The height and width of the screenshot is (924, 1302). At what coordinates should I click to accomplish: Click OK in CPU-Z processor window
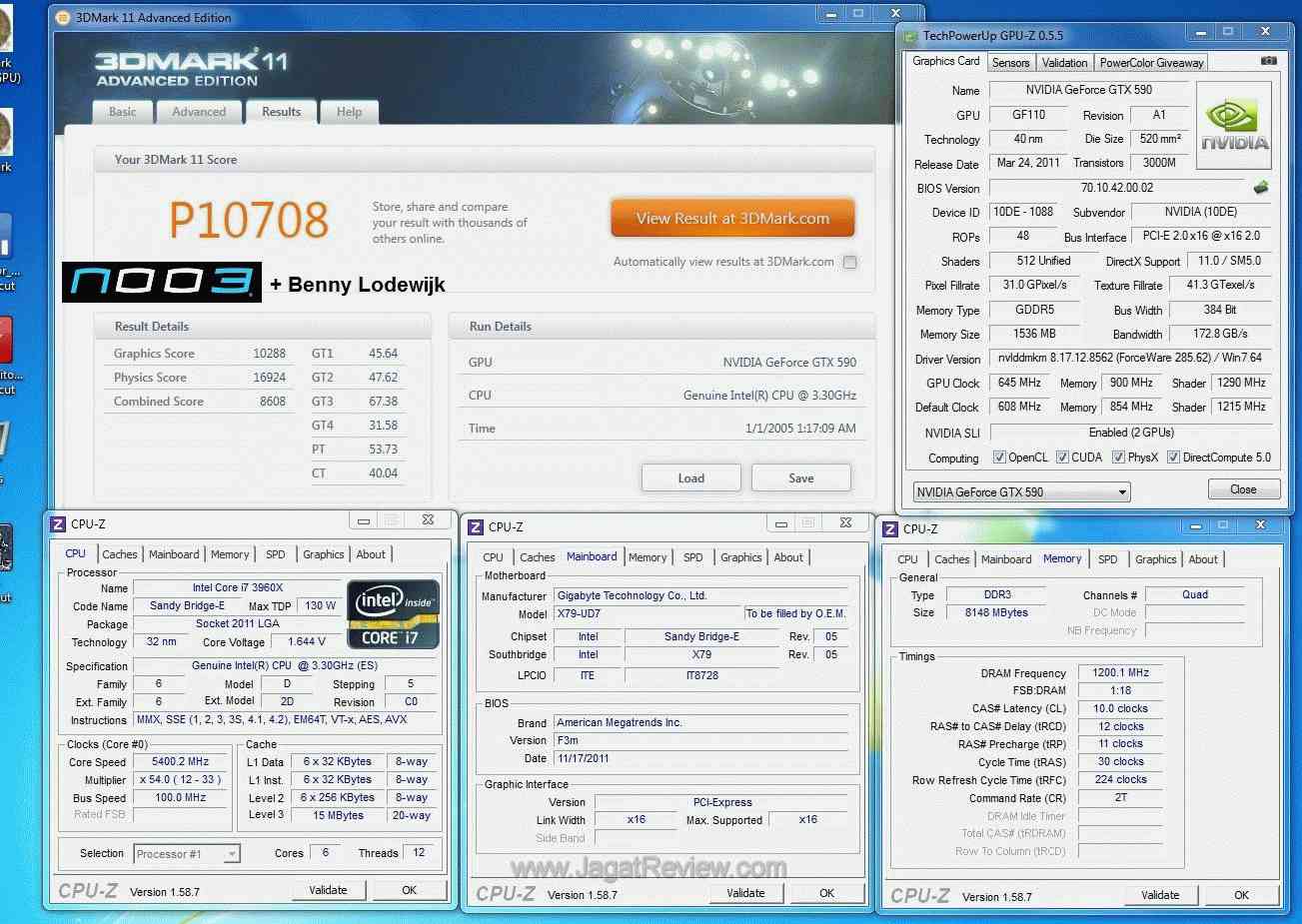[409, 890]
